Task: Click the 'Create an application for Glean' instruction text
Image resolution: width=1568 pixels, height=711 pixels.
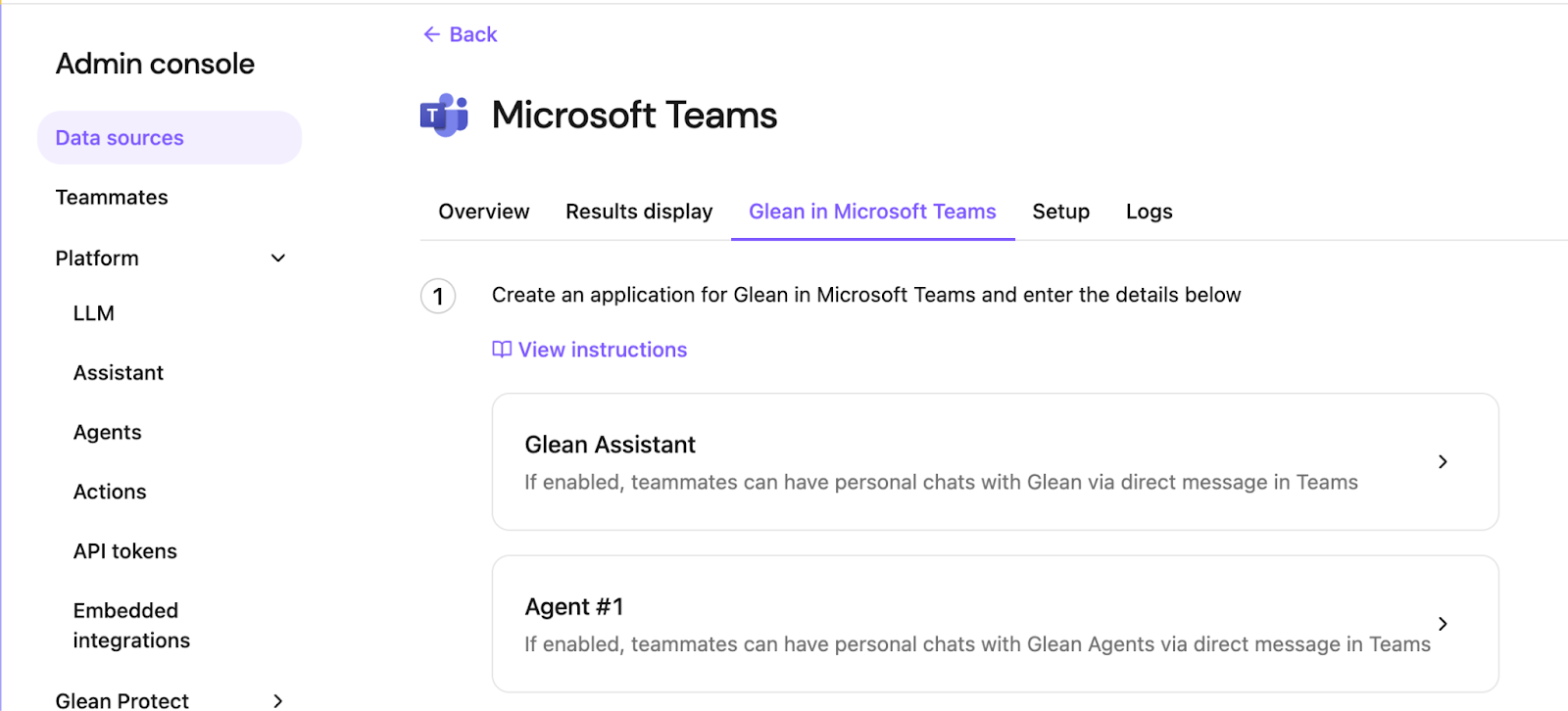Action: [x=866, y=295]
